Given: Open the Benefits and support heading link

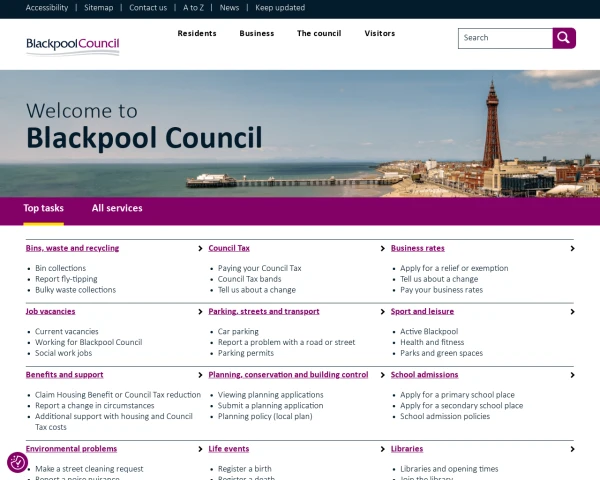Looking at the screenshot, I should point(65,374).
